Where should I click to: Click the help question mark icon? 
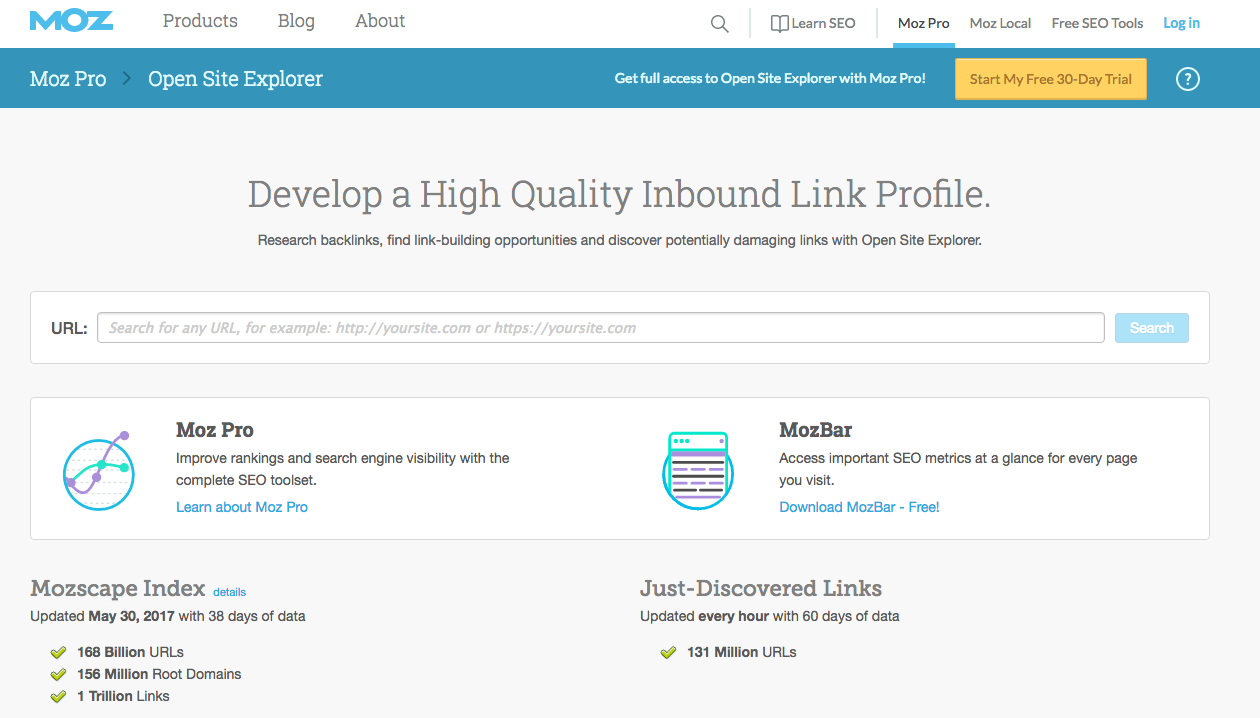tap(1187, 79)
